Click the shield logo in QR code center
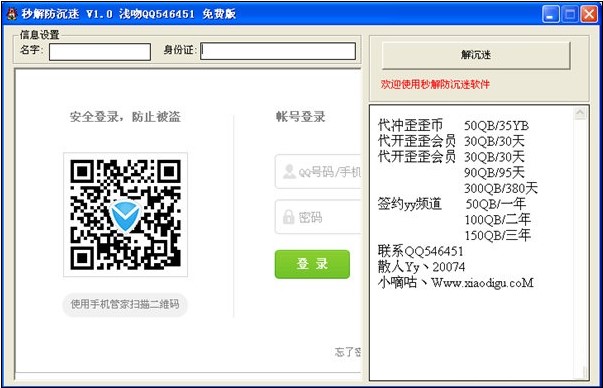The width and height of the screenshot is (603, 388). tap(125, 215)
